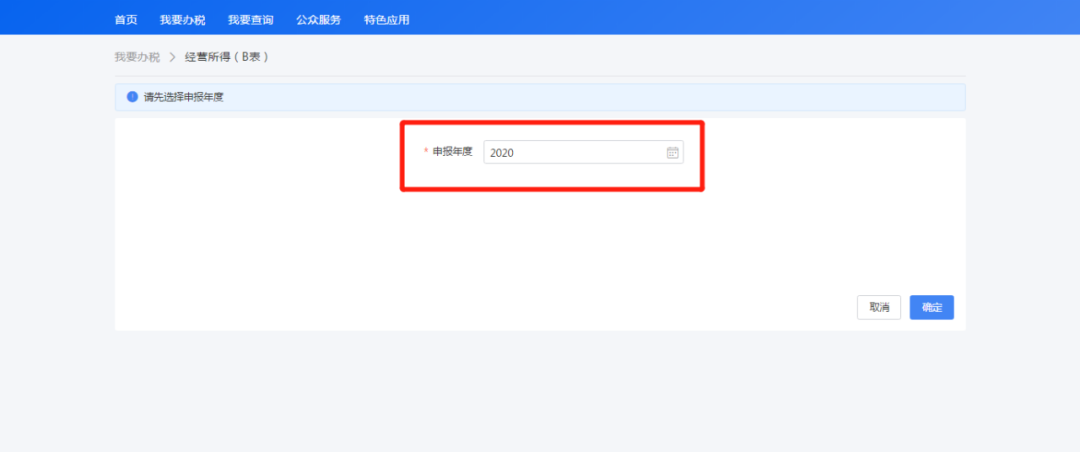Confirm with the 确定 button

pyautogui.click(x=932, y=307)
